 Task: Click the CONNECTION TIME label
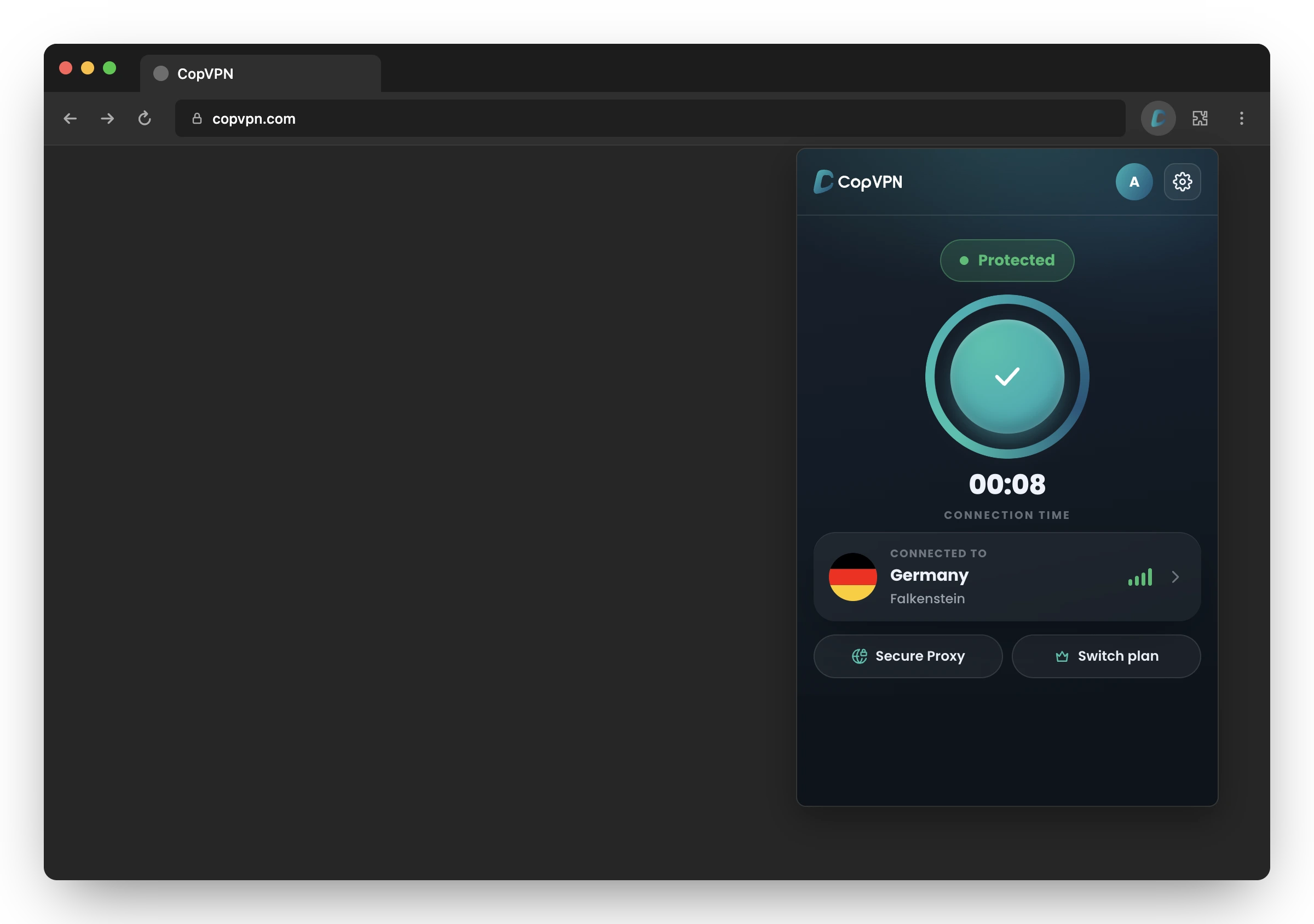tap(1007, 515)
